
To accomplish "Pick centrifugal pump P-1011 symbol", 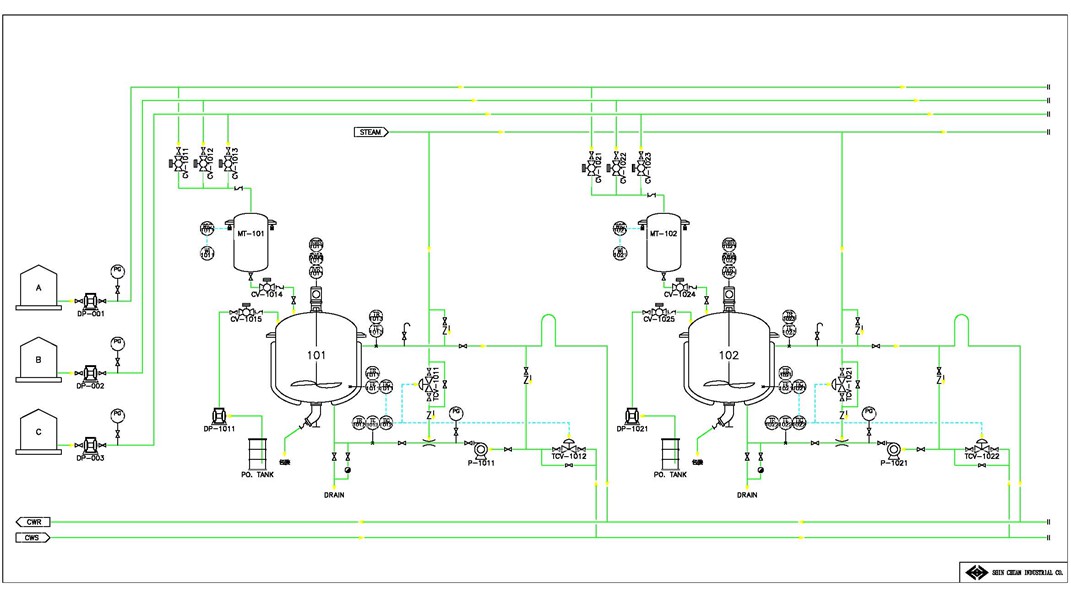I will [x=477, y=449].
